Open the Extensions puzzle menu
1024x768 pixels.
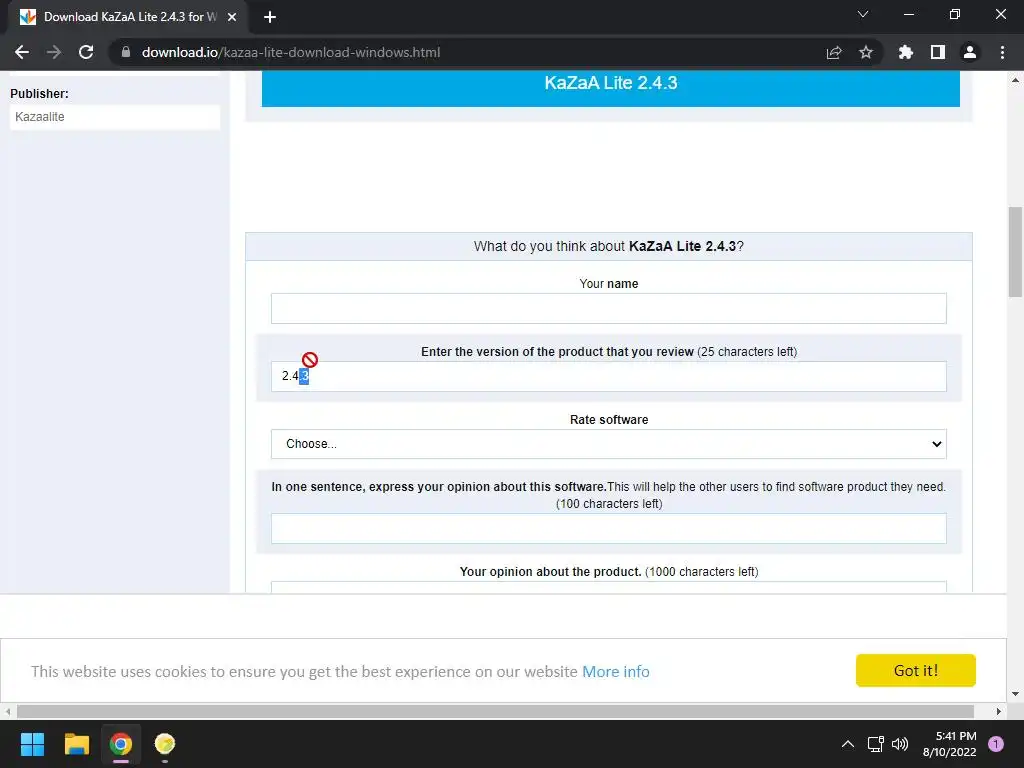(906, 52)
